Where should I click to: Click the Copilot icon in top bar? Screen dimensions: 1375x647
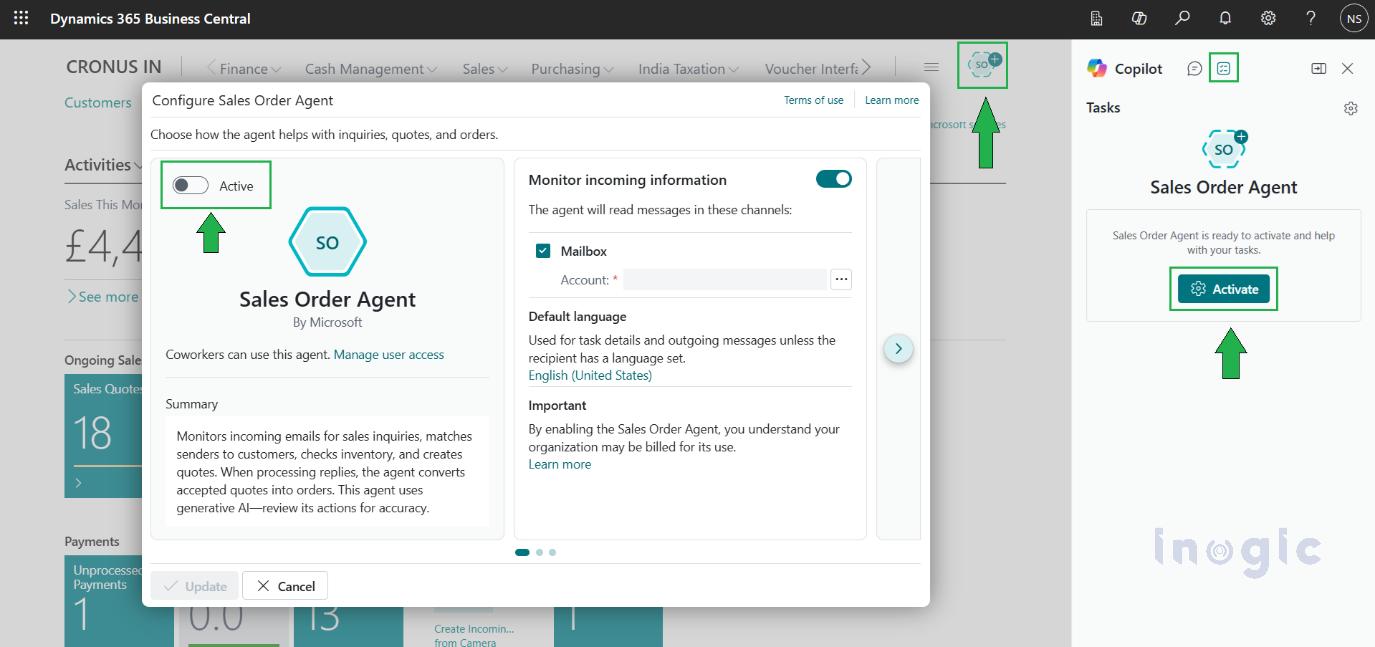[x=1139, y=18]
